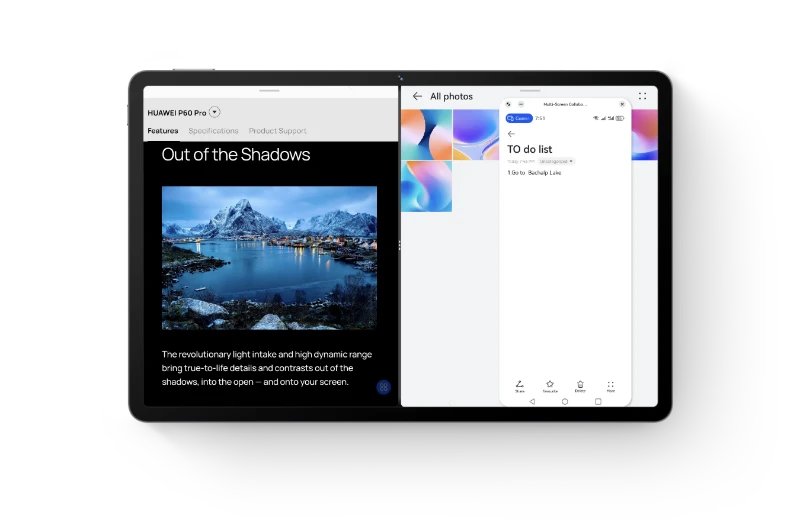Go back from the All photos gallery

[x=417, y=97]
